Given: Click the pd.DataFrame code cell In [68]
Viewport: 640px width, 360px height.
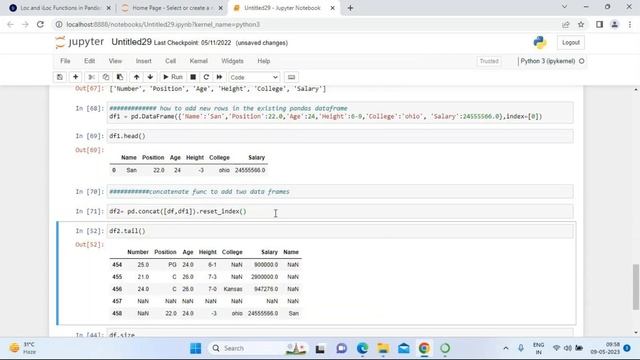Looking at the screenshot, I should coord(340,112).
